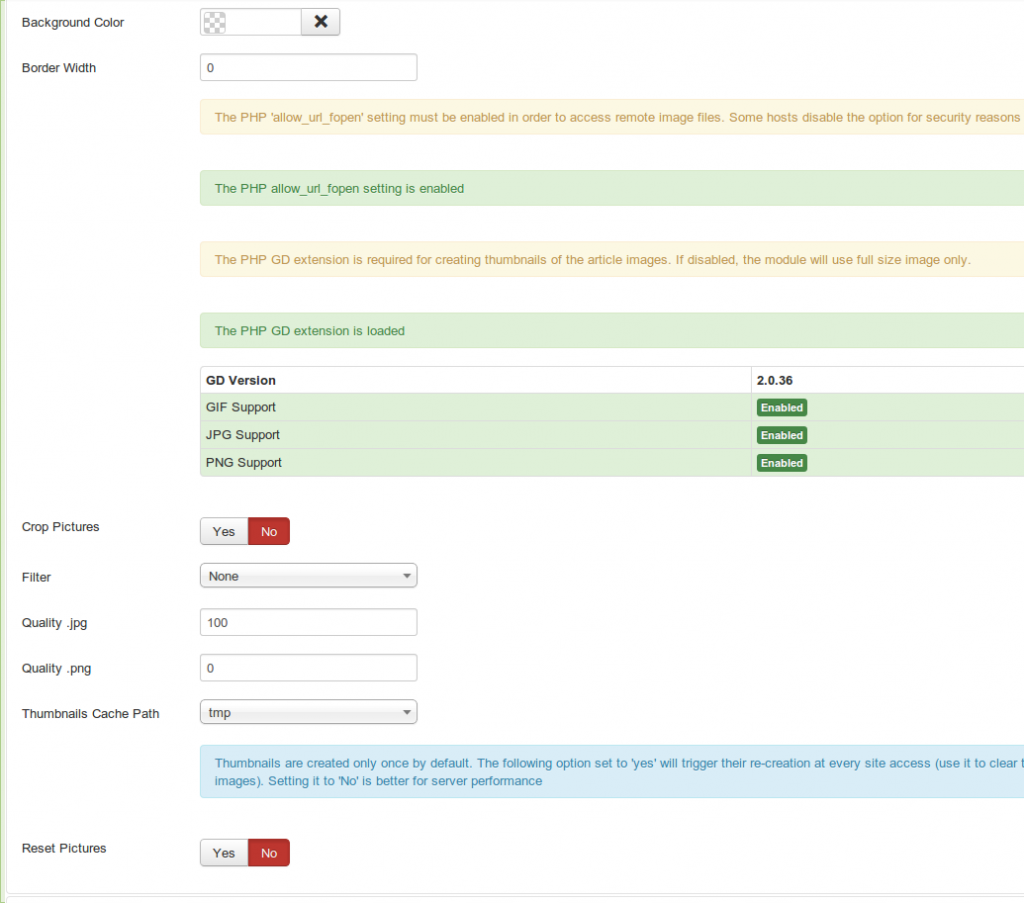
Task: Click the Quality .png input field
Action: [308, 667]
